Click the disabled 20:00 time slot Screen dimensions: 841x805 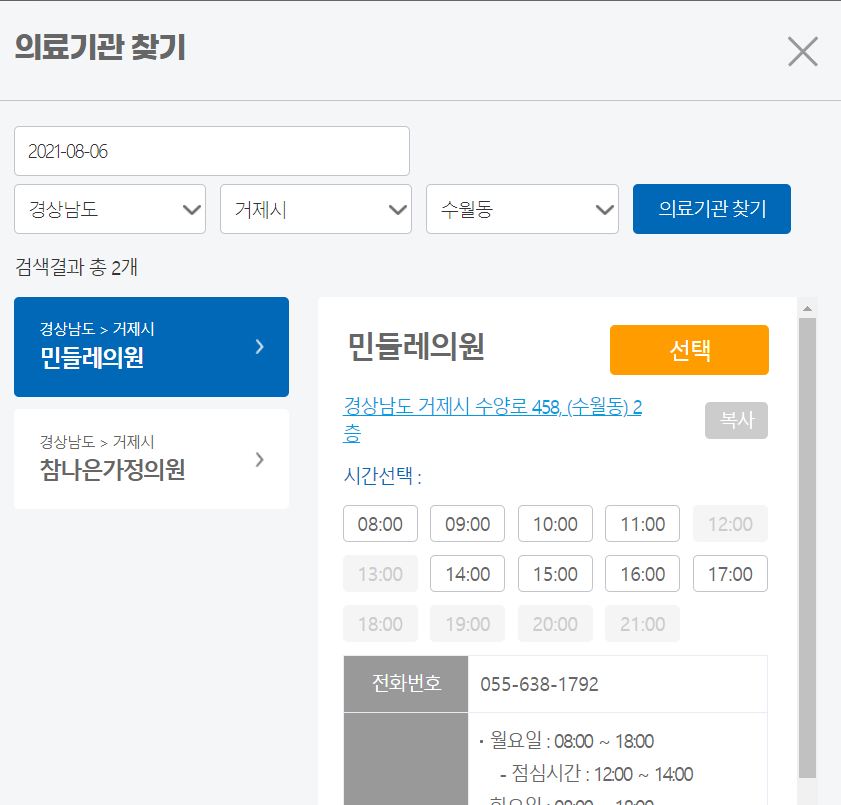point(555,624)
